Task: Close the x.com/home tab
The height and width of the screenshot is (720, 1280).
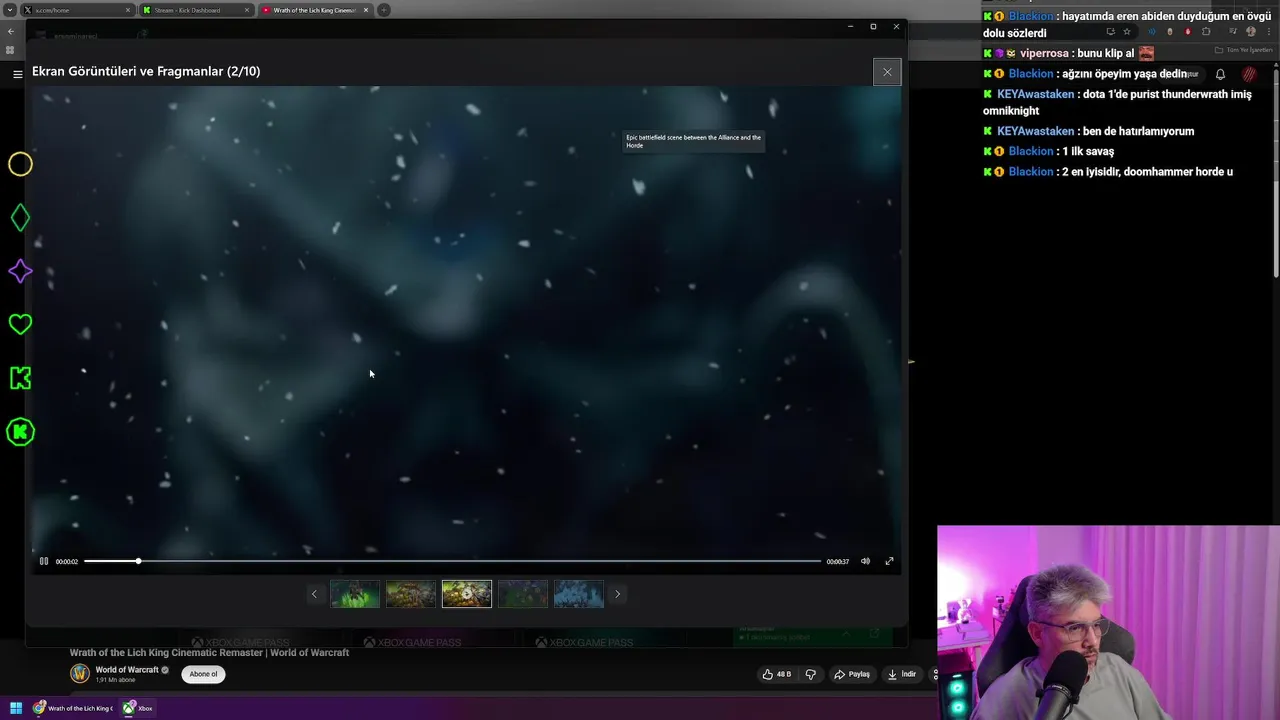Action: click(128, 10)
